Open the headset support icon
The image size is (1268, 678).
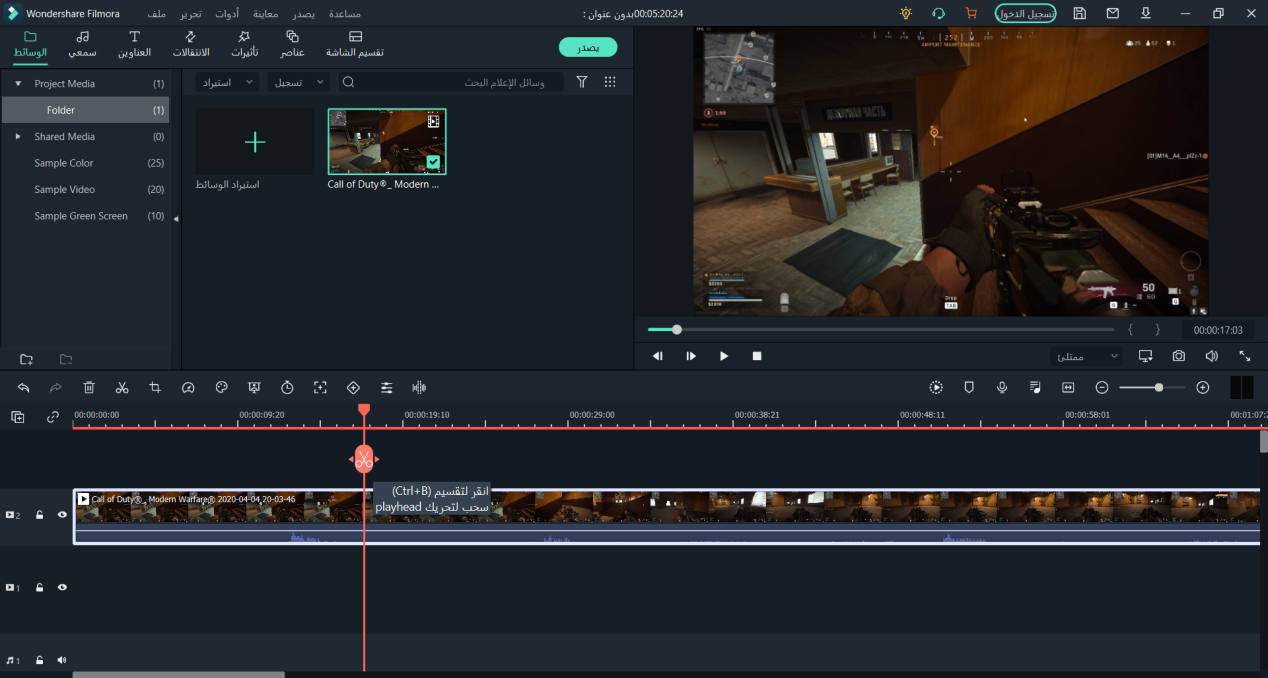tap(938, 13)
